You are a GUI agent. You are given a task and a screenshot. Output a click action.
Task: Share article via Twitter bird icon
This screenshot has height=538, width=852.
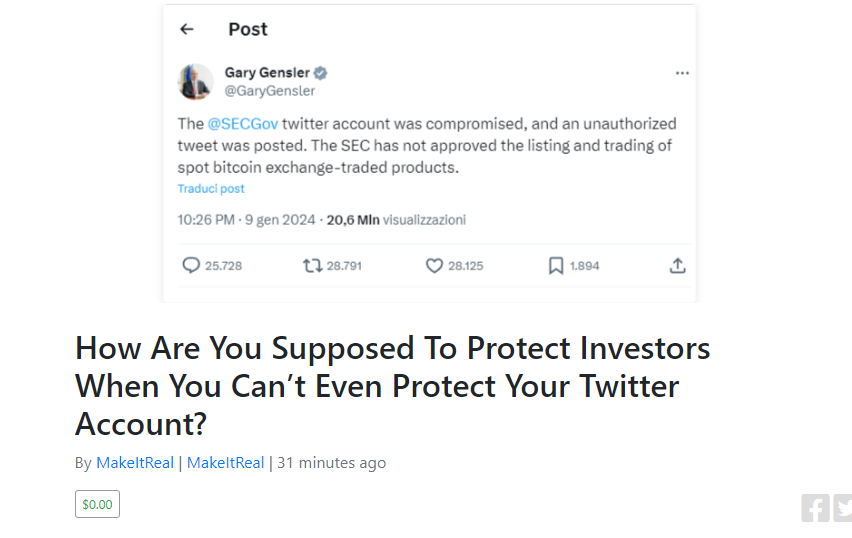[843, 508]
